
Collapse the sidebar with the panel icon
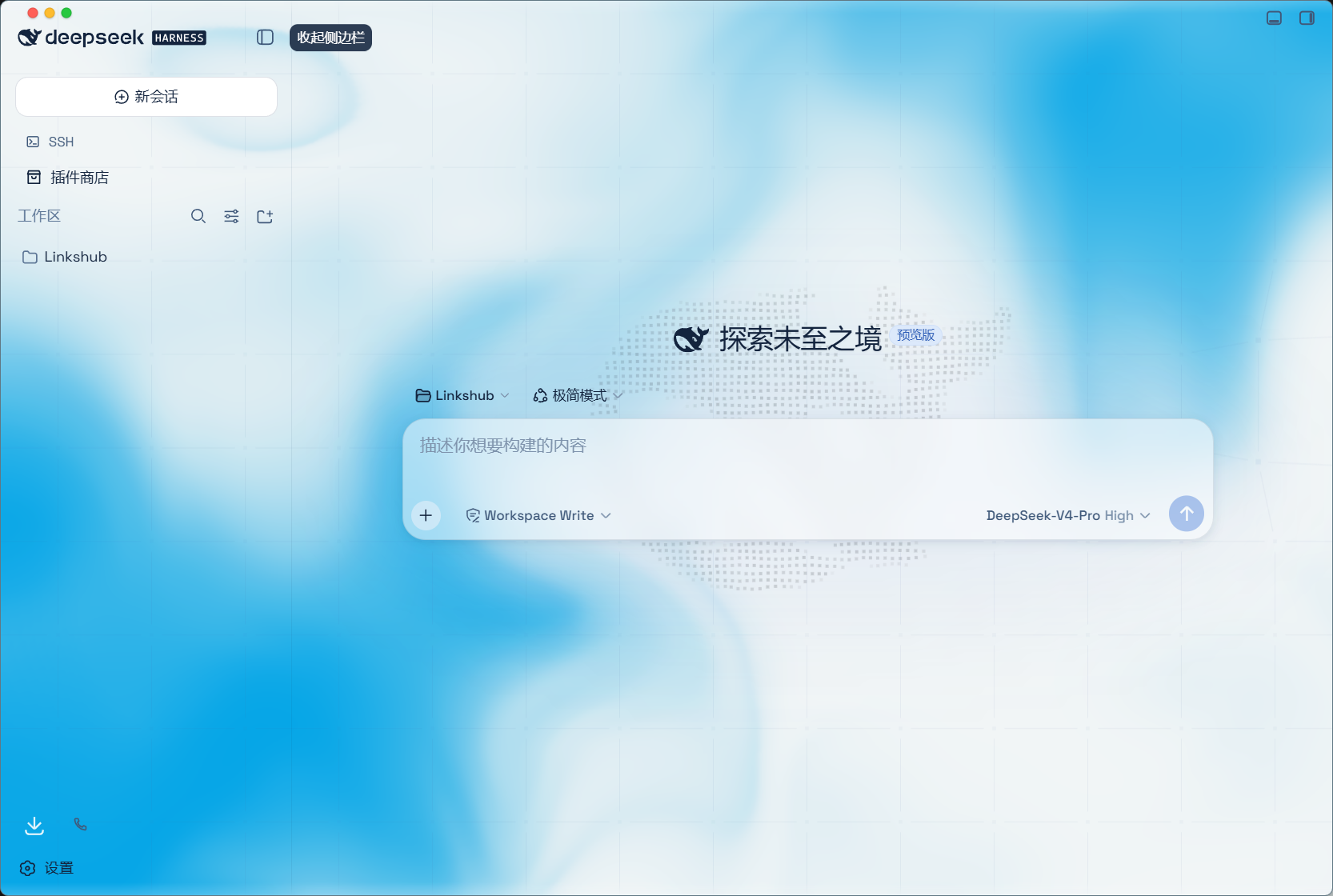(x=265, y=38)
